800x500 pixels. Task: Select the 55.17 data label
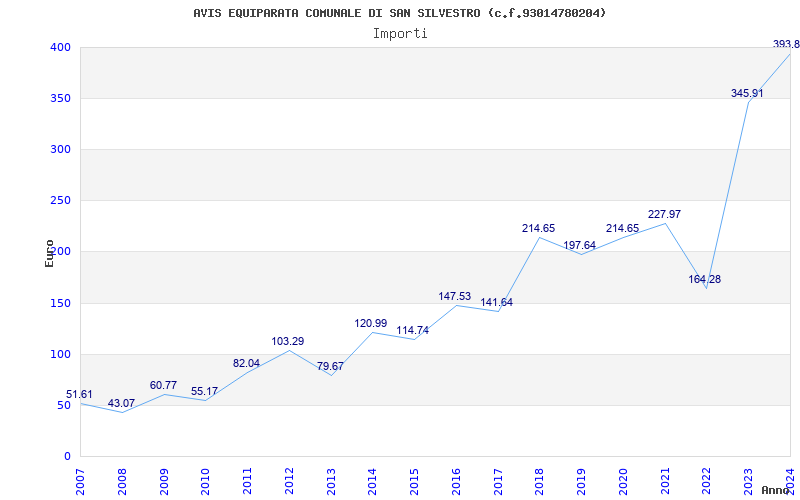(205, 391)
